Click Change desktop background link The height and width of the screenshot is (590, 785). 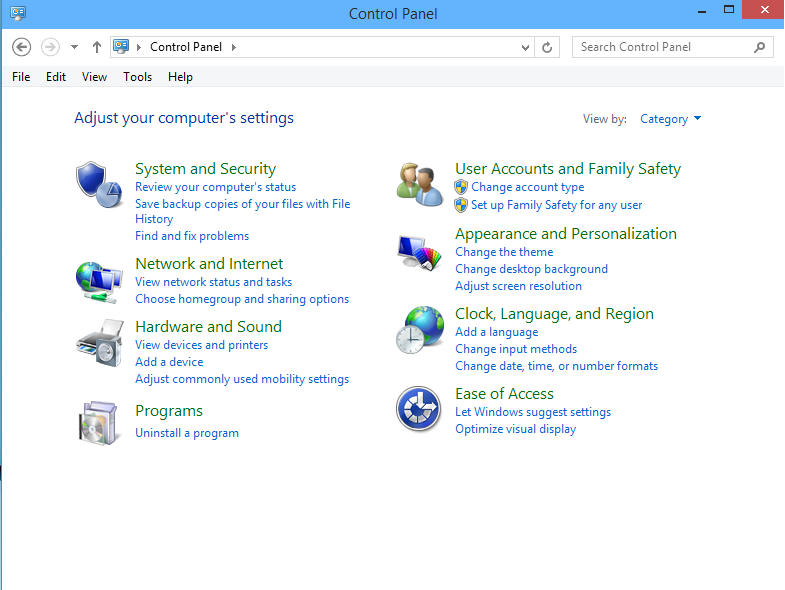pos(531,269)
